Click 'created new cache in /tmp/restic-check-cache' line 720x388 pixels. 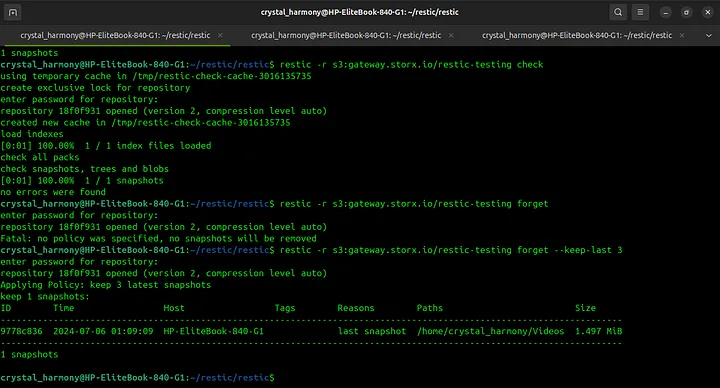point(145,123)
